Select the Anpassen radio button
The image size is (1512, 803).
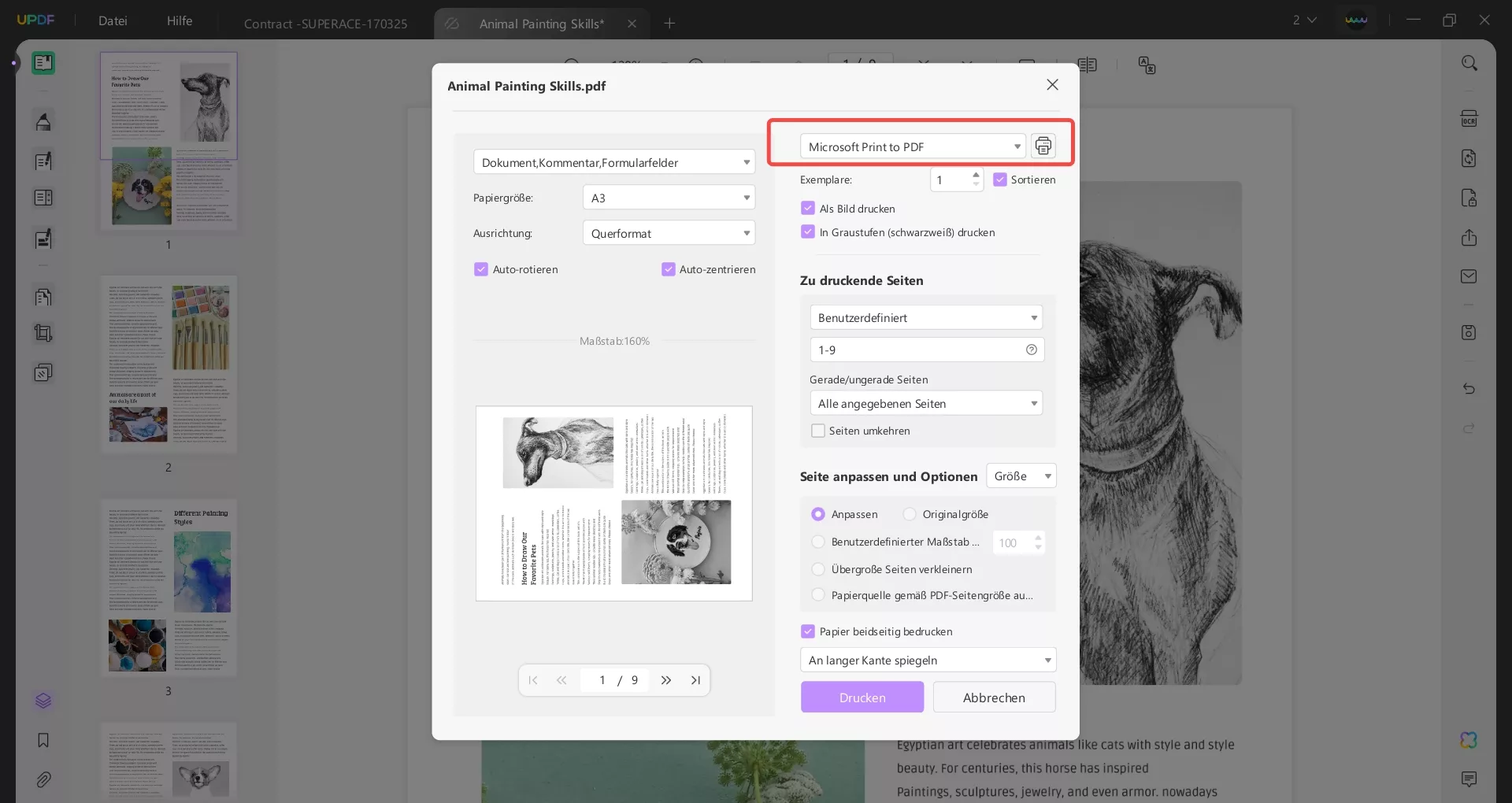coord(818,514)
